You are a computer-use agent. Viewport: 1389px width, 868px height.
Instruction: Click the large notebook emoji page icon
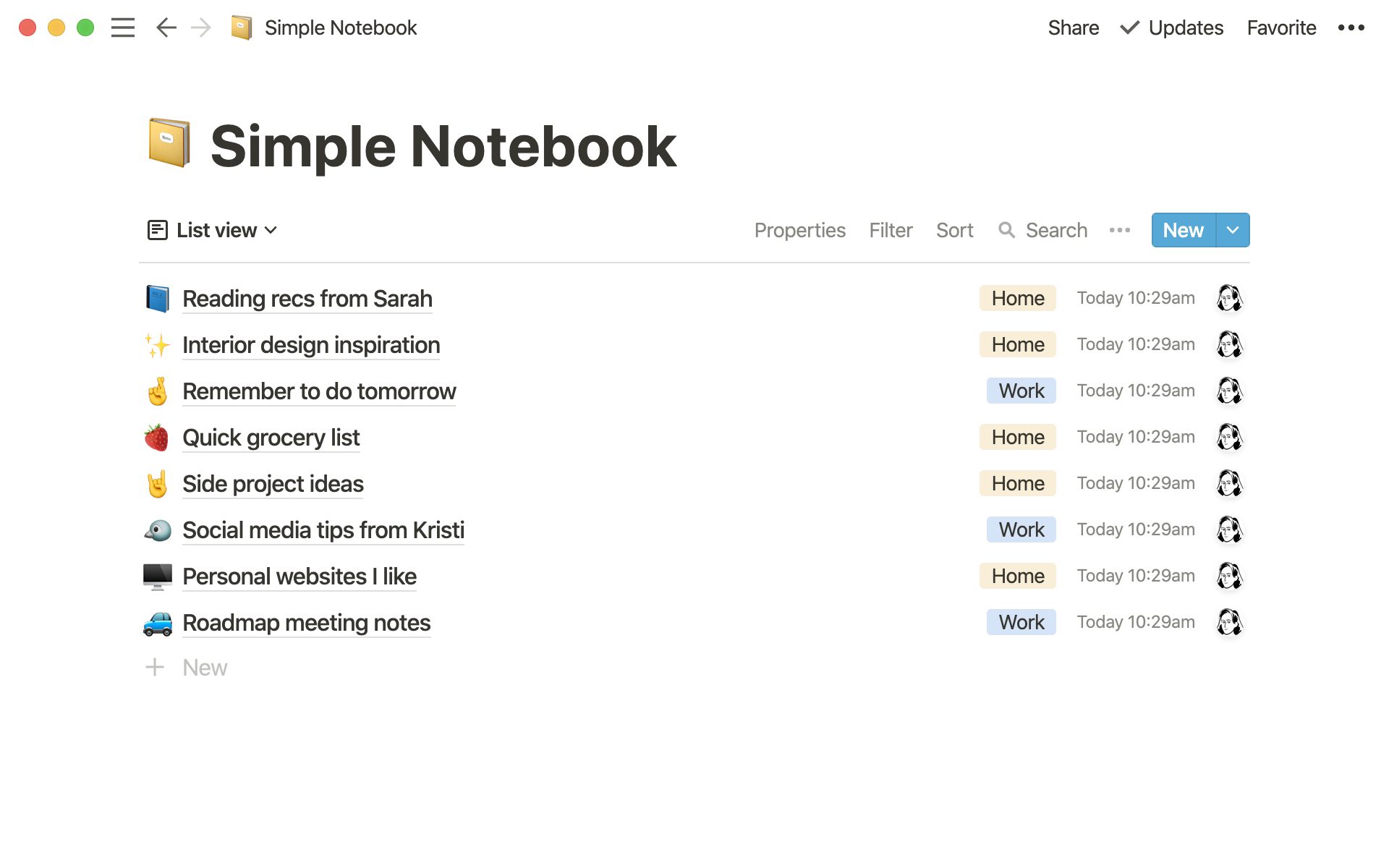pos(169,143)
